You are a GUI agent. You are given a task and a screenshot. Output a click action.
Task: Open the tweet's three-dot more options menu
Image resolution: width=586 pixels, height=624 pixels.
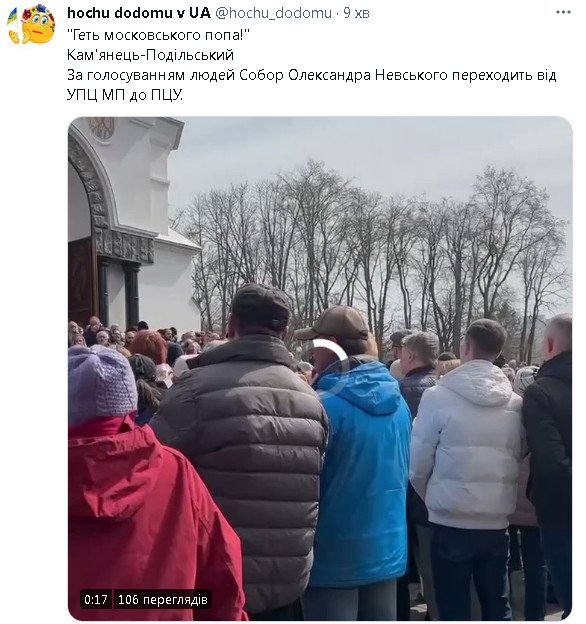coord(563,13)
